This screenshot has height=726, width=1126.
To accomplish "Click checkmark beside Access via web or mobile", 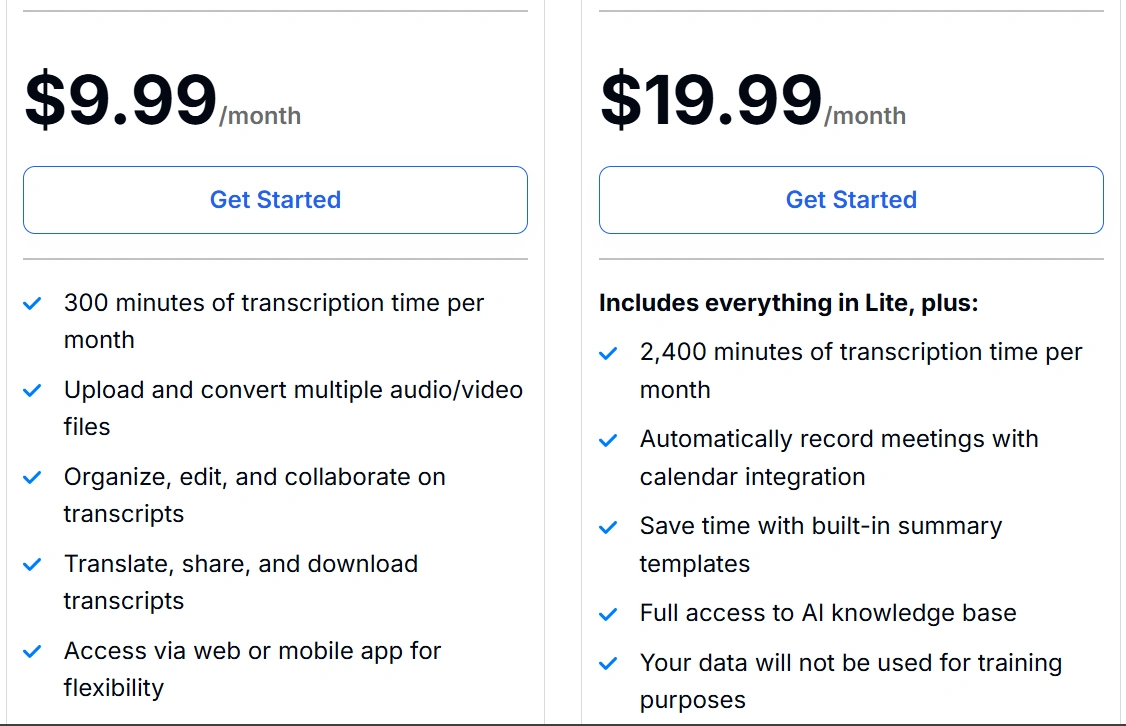I will click(x=33, y=651).
